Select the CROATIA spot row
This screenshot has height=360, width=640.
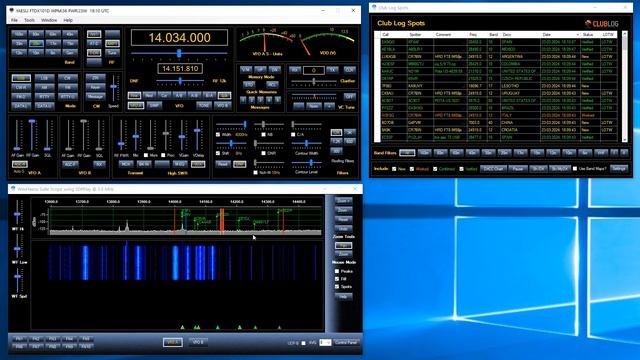(499, 130)
